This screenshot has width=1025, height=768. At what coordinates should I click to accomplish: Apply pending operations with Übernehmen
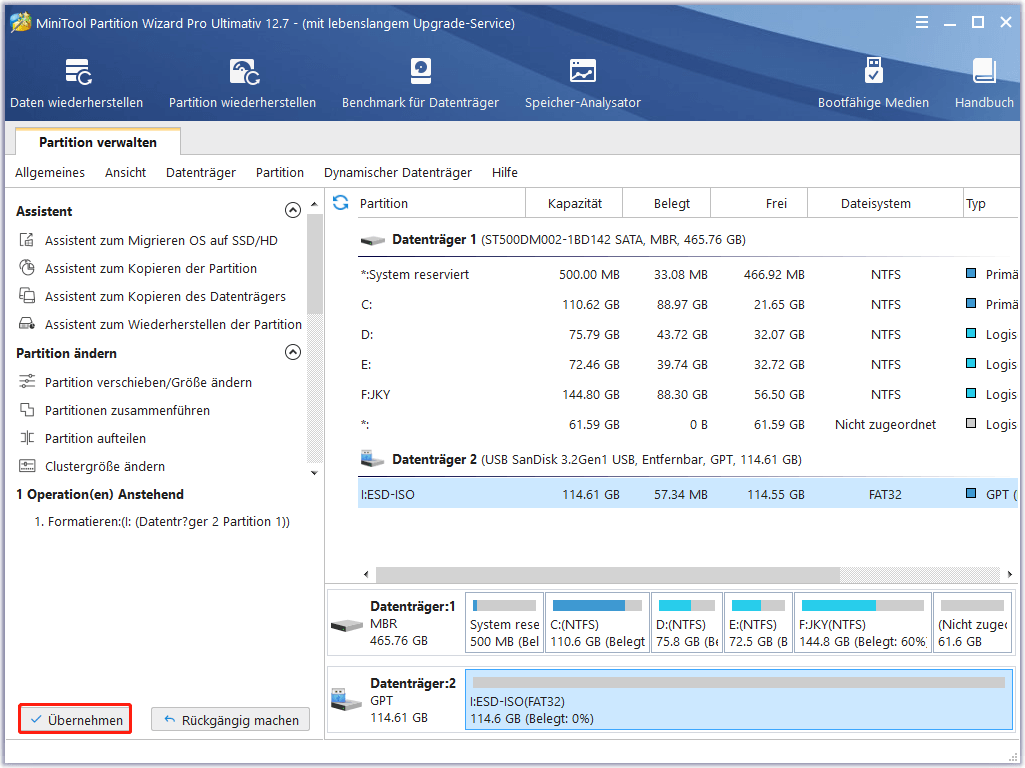pos(74,718)
